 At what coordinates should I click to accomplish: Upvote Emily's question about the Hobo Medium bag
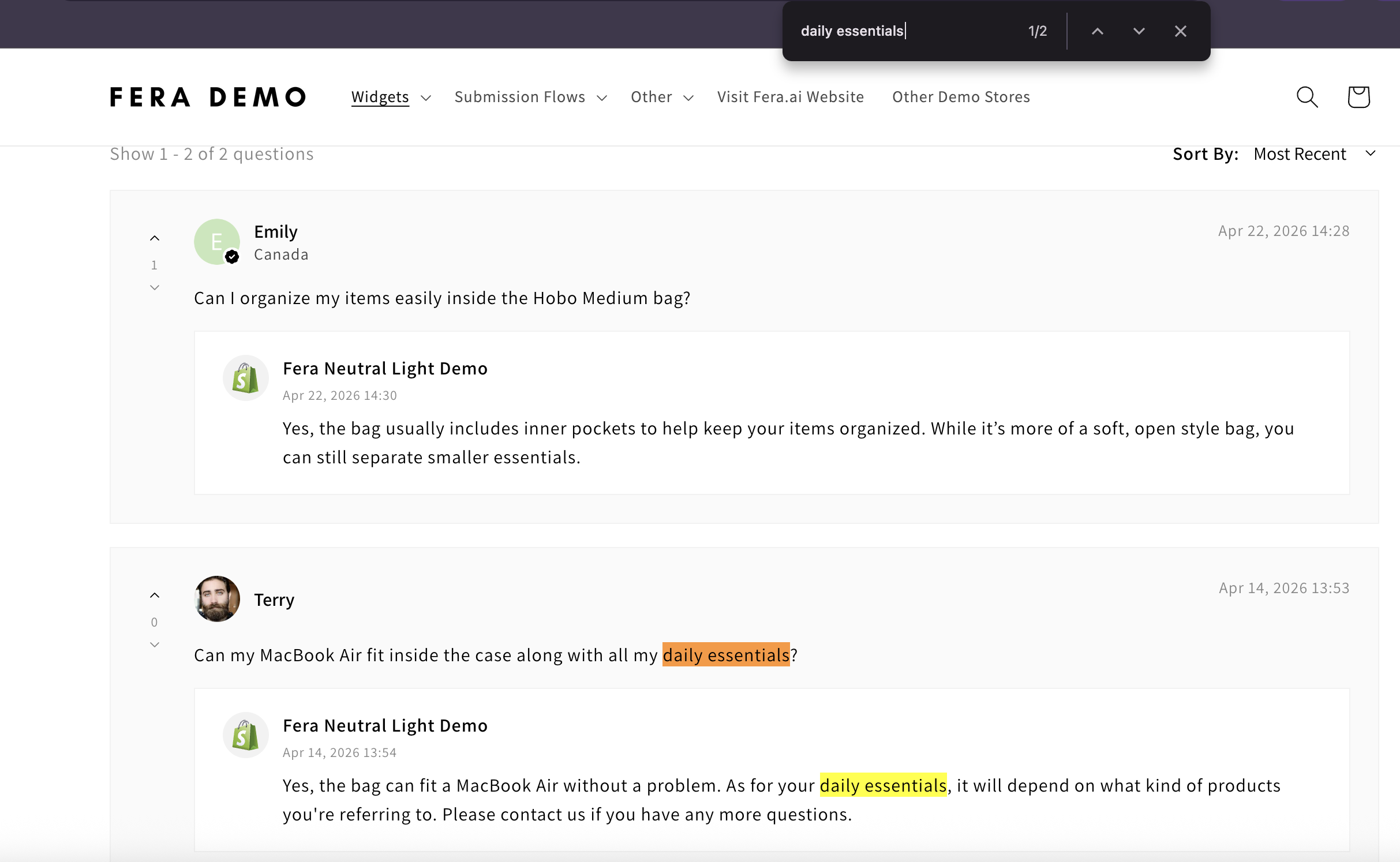click(154, 237)
